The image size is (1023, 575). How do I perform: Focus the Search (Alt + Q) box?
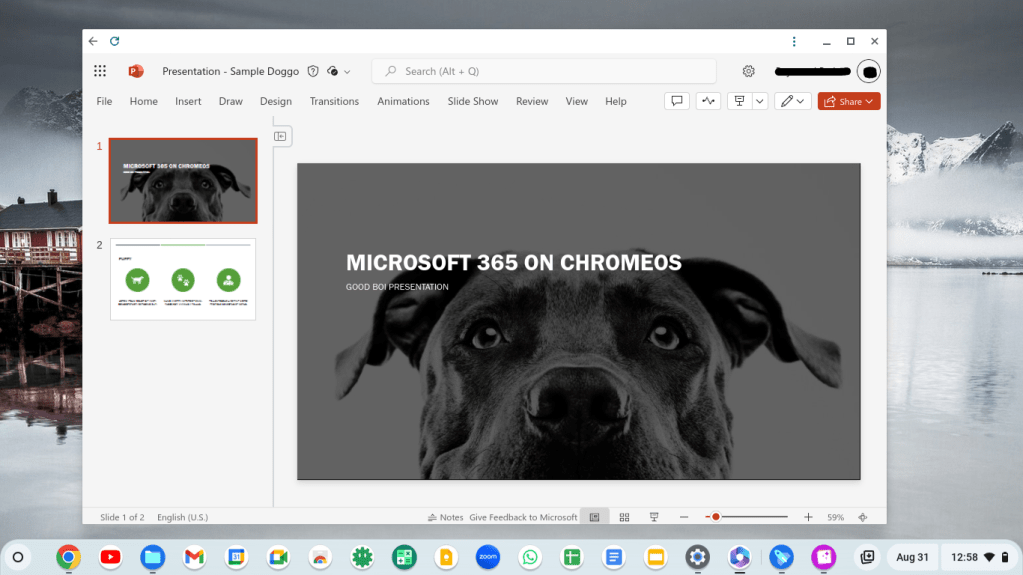click(544, 71)
